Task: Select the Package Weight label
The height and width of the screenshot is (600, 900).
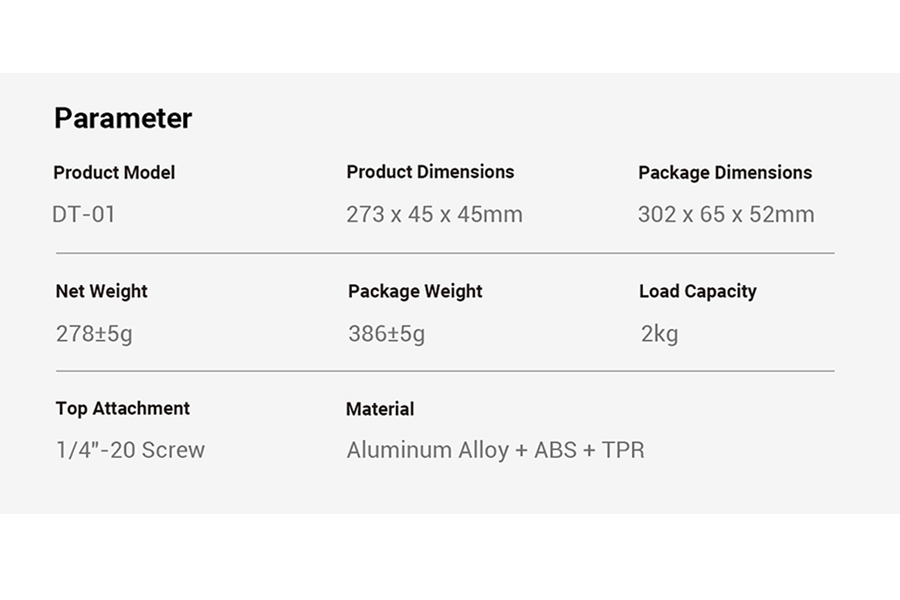Action: click(415, 292)
